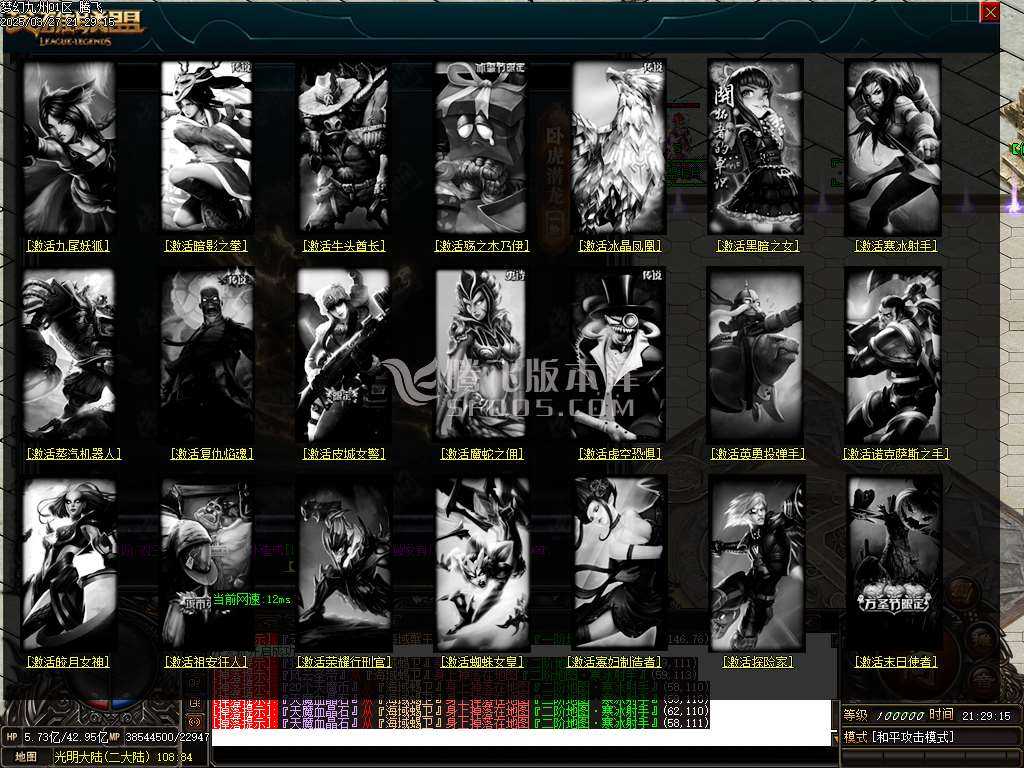This screenshot has height=768, width=1024.
Task: Activate 英勇投弹手 using its link
Action: (x=758, y=454)
